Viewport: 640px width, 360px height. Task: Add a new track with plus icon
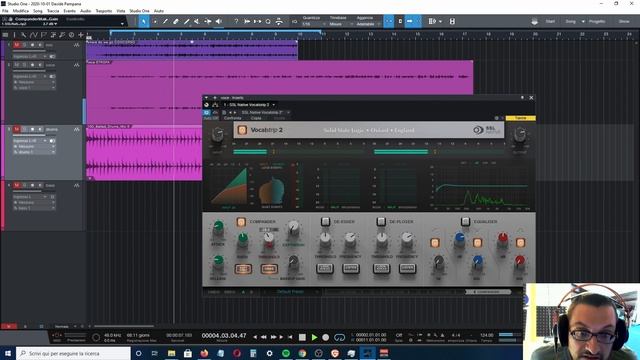point(81,35)
